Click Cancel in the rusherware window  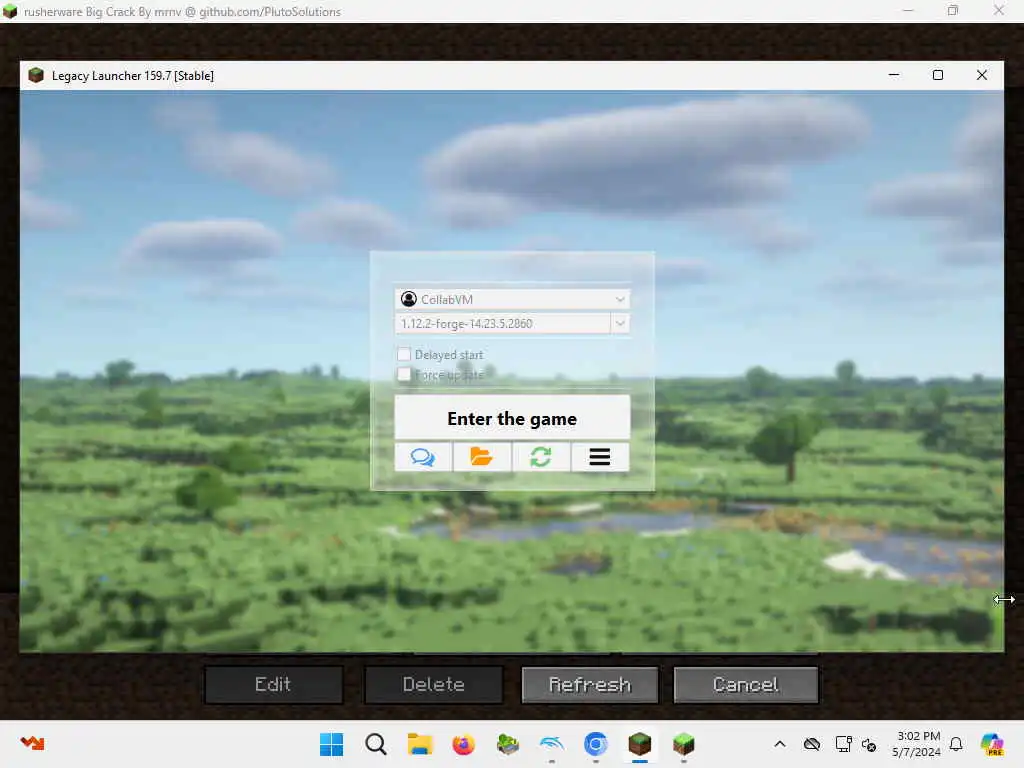tap(745, 684)
